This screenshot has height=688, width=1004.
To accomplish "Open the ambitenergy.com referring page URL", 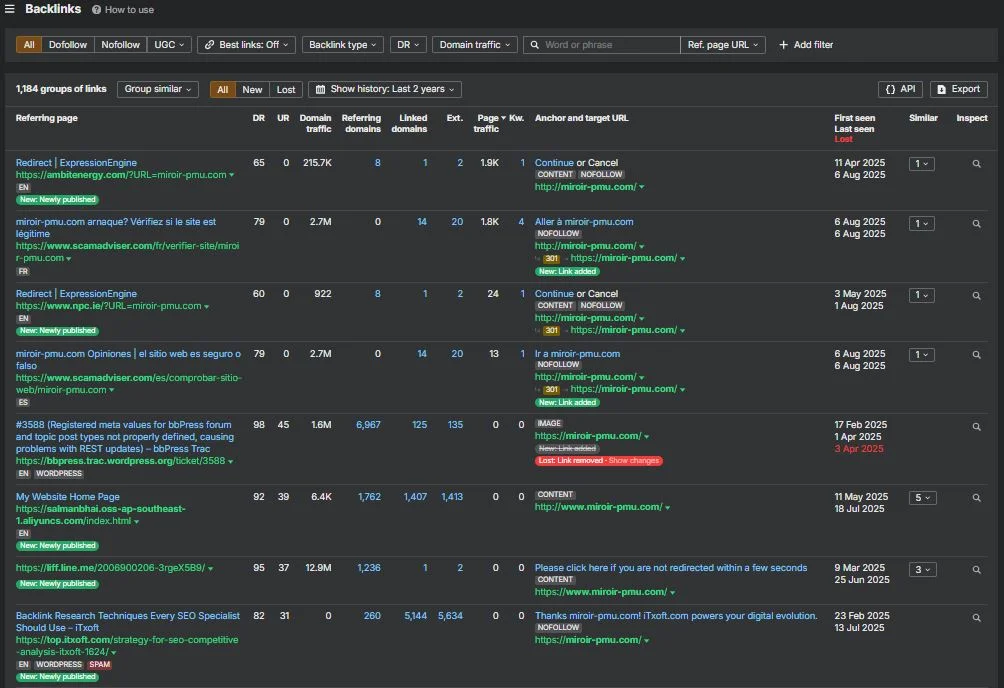I will point(121,175).
